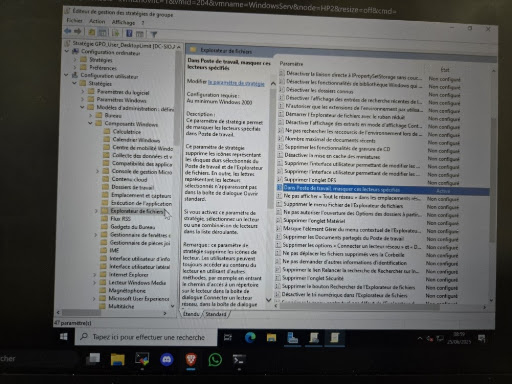The height and width of the screenshot is (384, 512).
Task: Click the 'le paramètre de stratégie' link
Action: [x=236, y=83]
